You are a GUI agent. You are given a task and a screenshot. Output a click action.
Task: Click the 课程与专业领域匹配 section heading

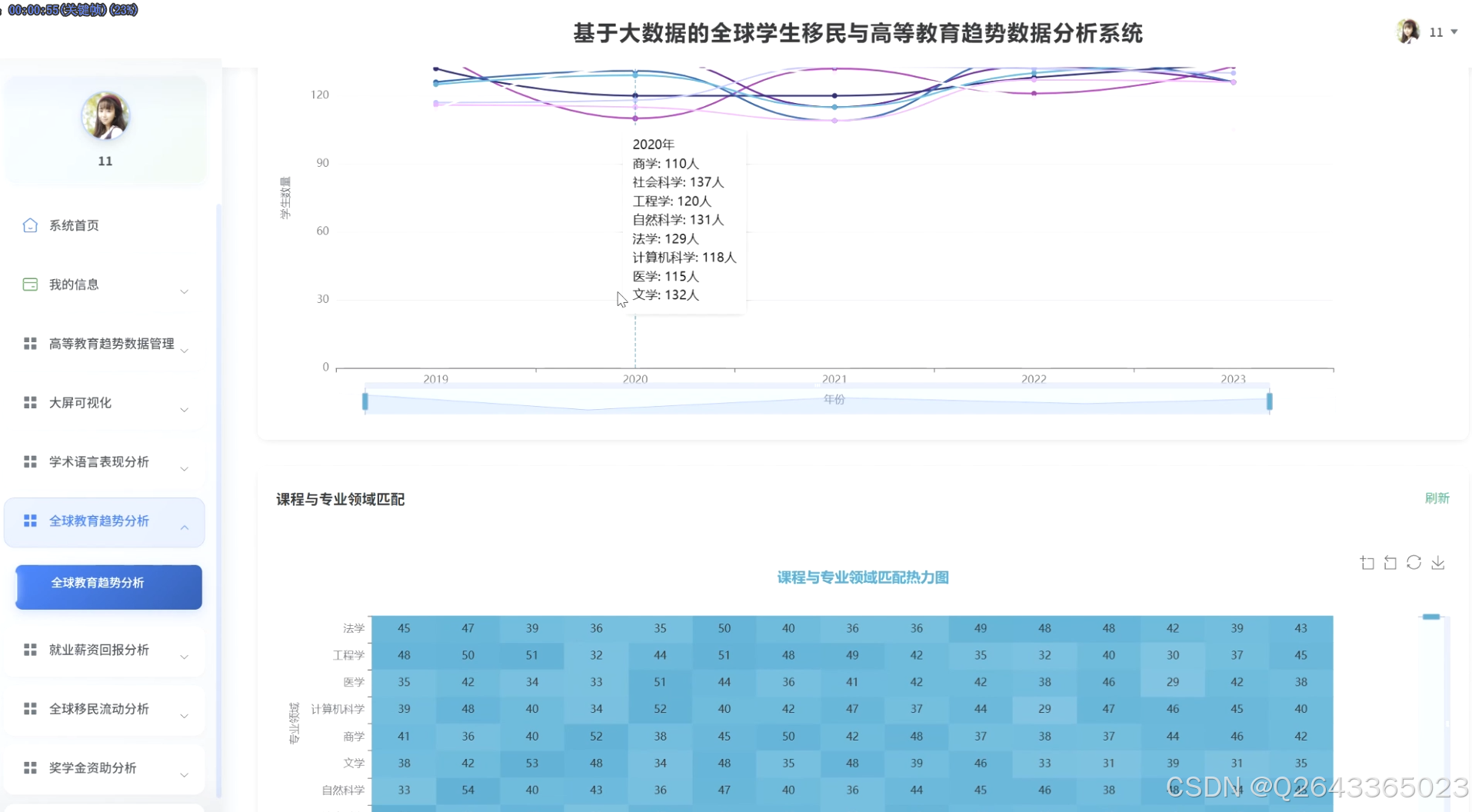click(341, 500)
